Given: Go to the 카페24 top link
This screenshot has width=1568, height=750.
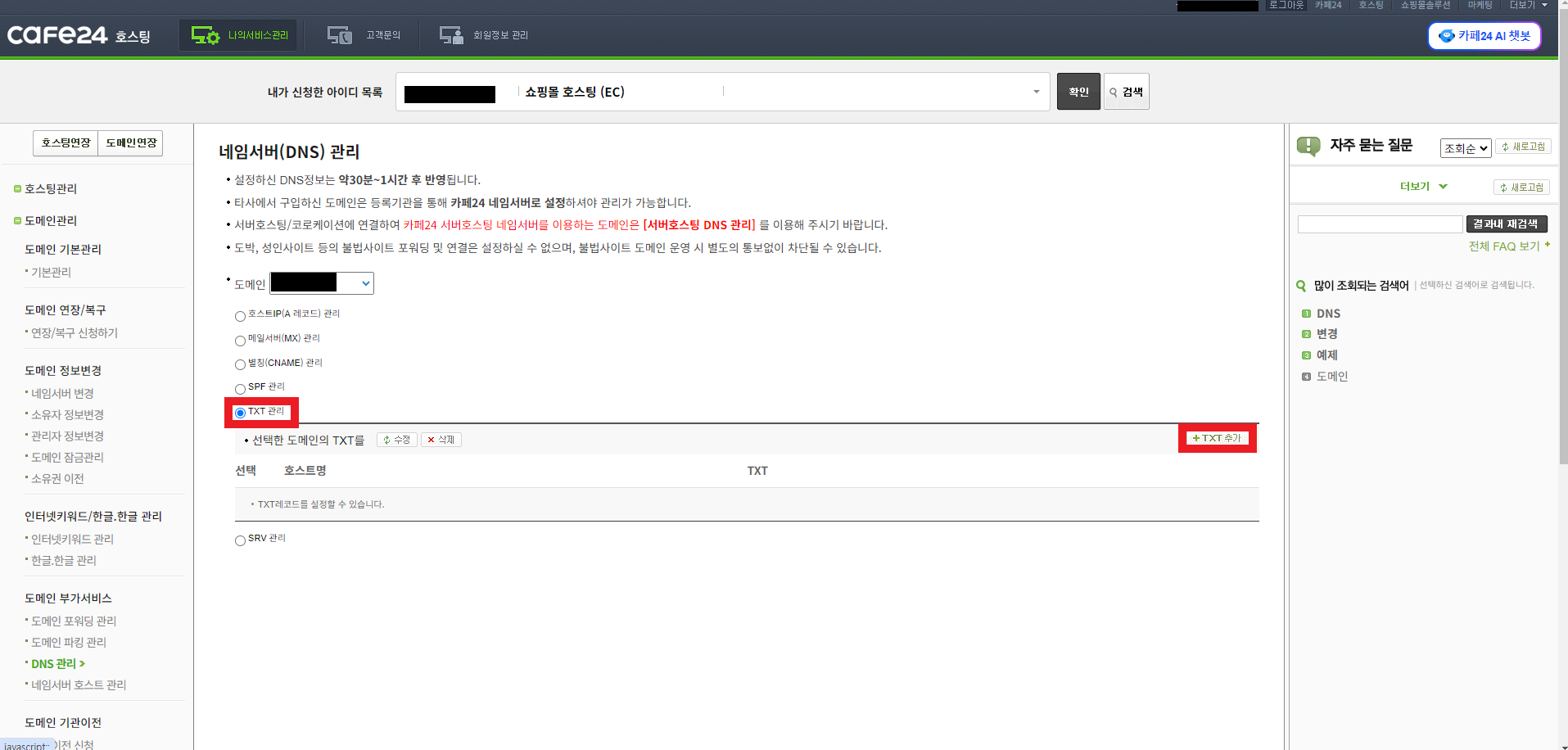Looking at the screenshot, I should pos(1328,5).
